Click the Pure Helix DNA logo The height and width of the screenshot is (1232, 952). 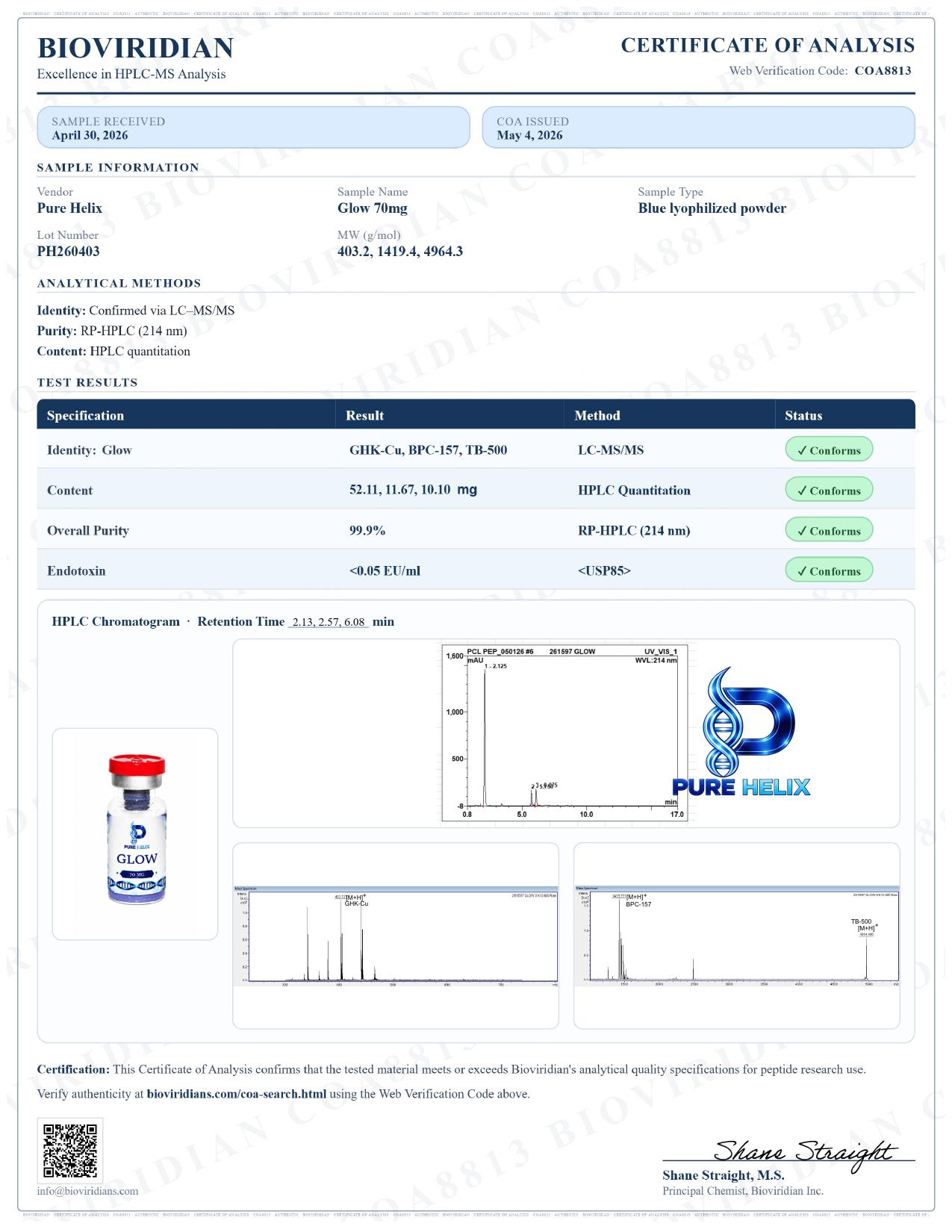point(741,733)
